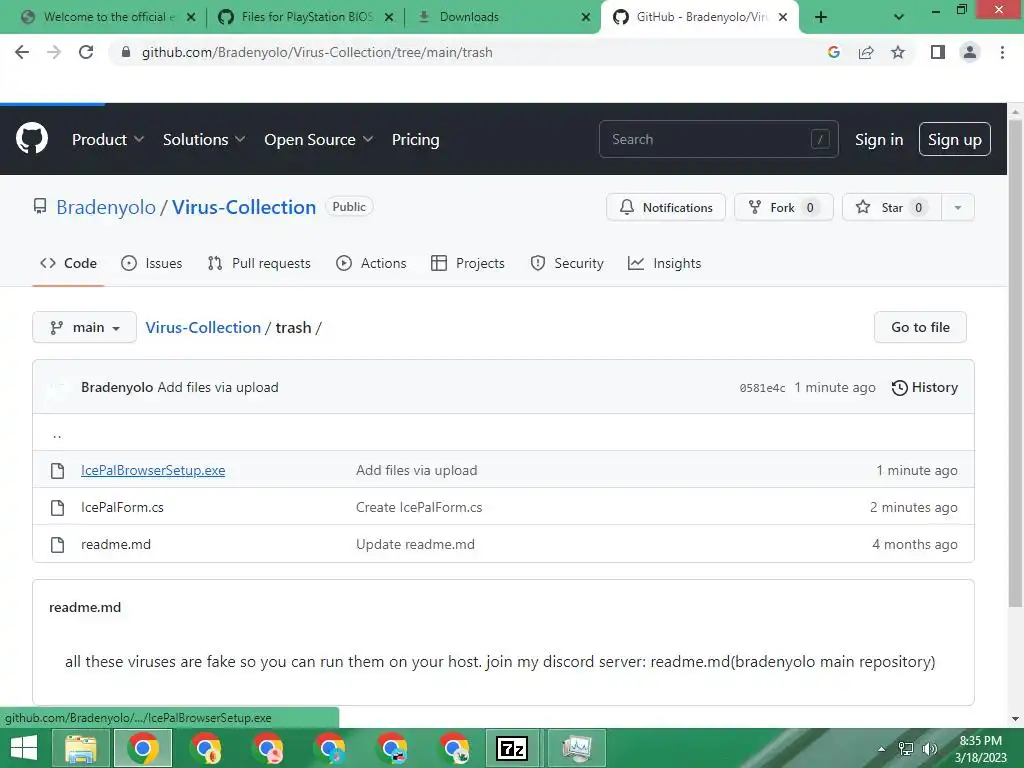Show hidden tray icons arrow
Image resolution: width=1024 pixels, height=768 pixels.
coord(881,749)
